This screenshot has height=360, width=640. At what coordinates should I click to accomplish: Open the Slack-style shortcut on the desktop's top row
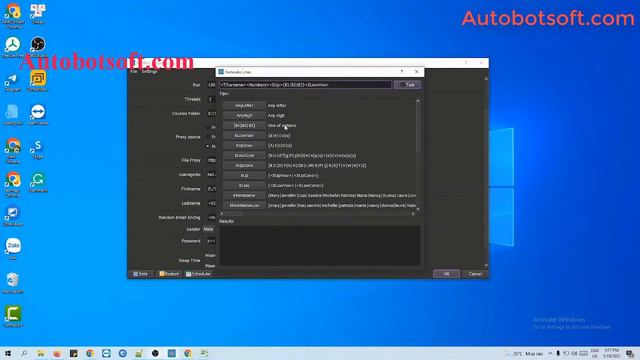click(38, 13)
